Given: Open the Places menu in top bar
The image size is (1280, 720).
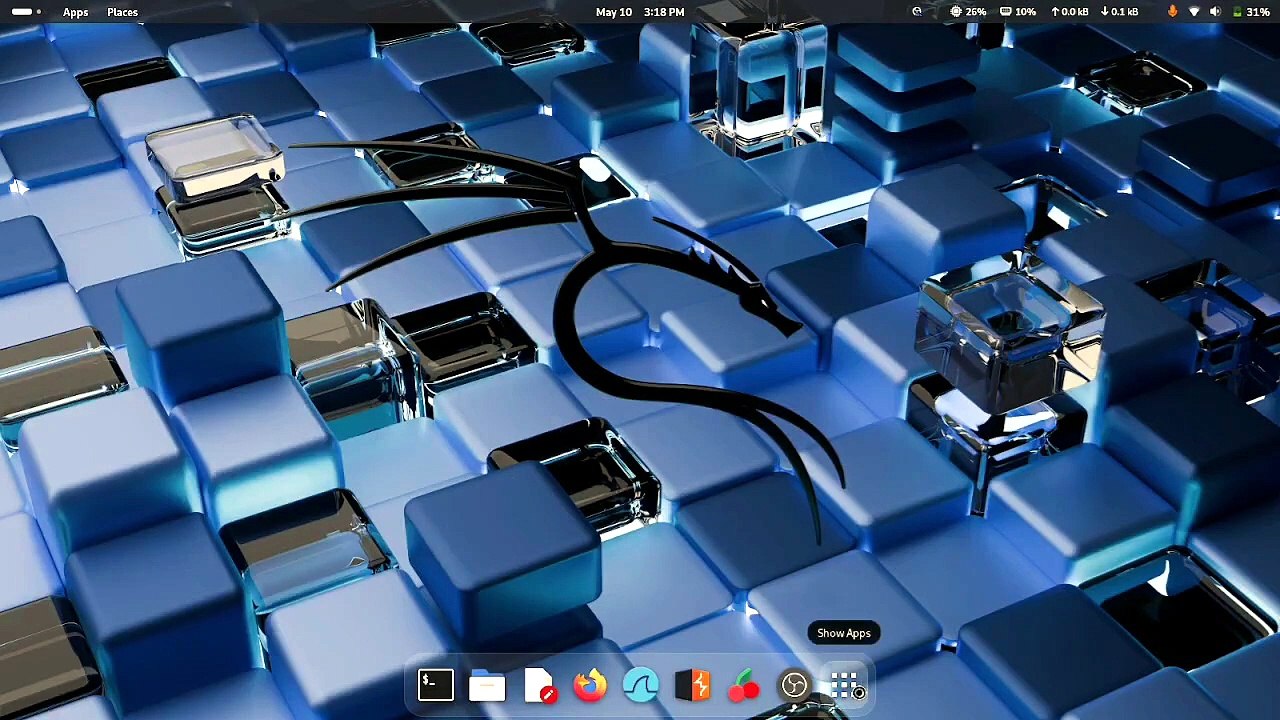Looking at the screenshot, I should 122,12.
